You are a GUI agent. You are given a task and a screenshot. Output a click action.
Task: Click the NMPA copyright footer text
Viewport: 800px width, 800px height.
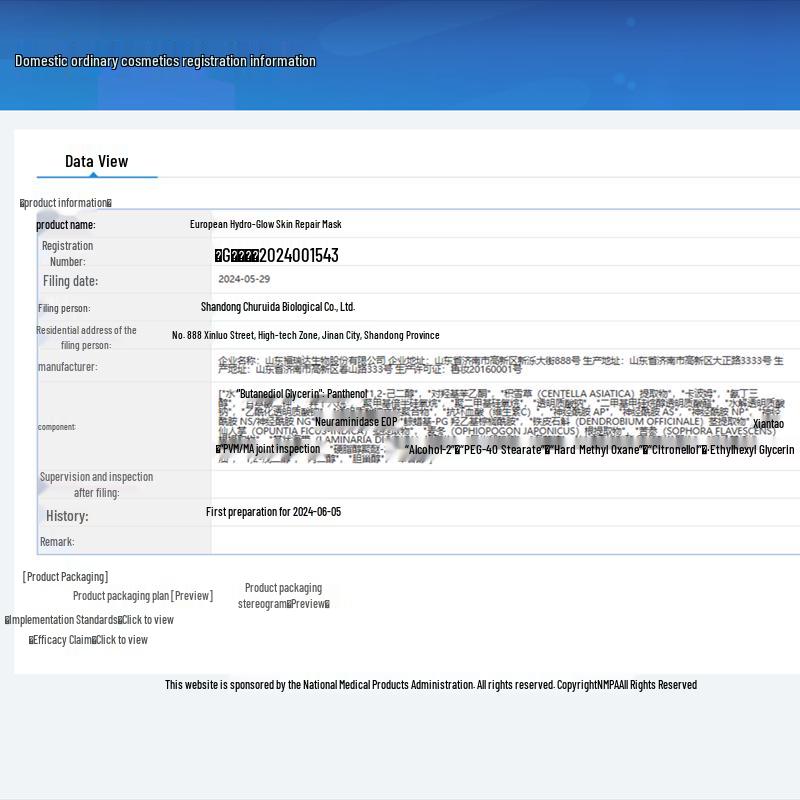click(430, 685)
